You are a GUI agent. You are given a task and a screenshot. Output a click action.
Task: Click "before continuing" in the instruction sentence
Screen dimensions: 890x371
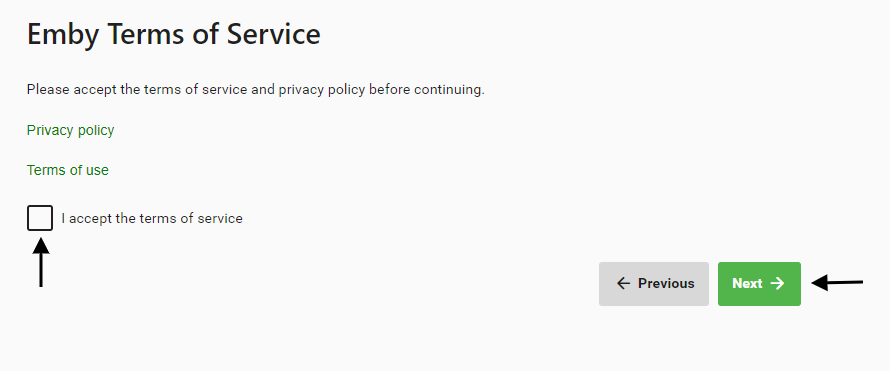pos(427,90)
